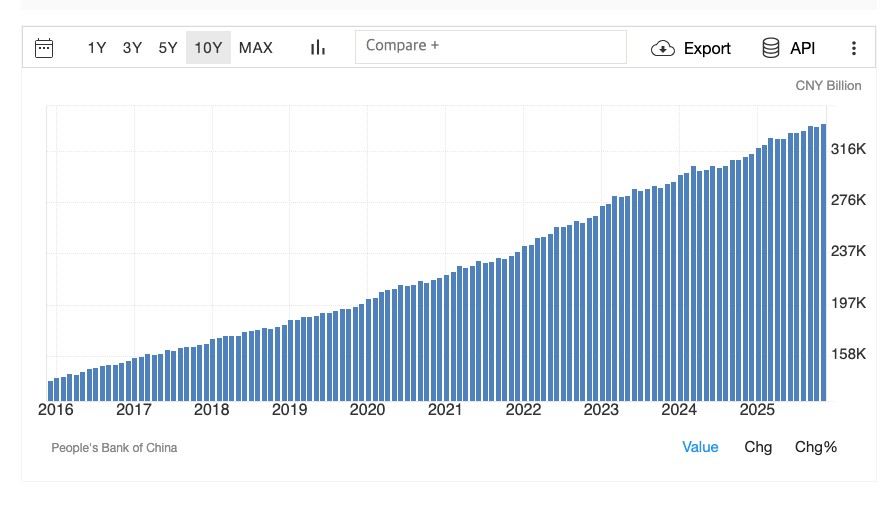895x509 pixels.
Task: Switch to 5Y time range
Action: (168, 47)
